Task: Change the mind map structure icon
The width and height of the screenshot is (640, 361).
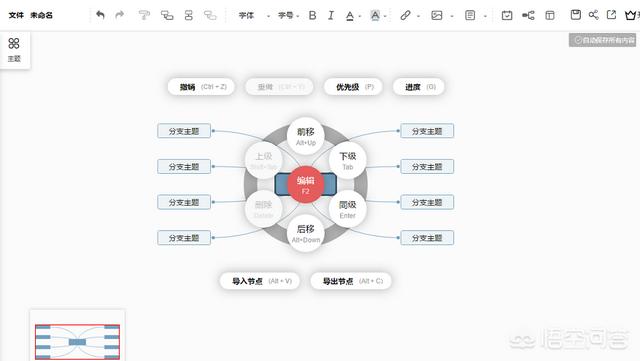Action: point(528,16)
